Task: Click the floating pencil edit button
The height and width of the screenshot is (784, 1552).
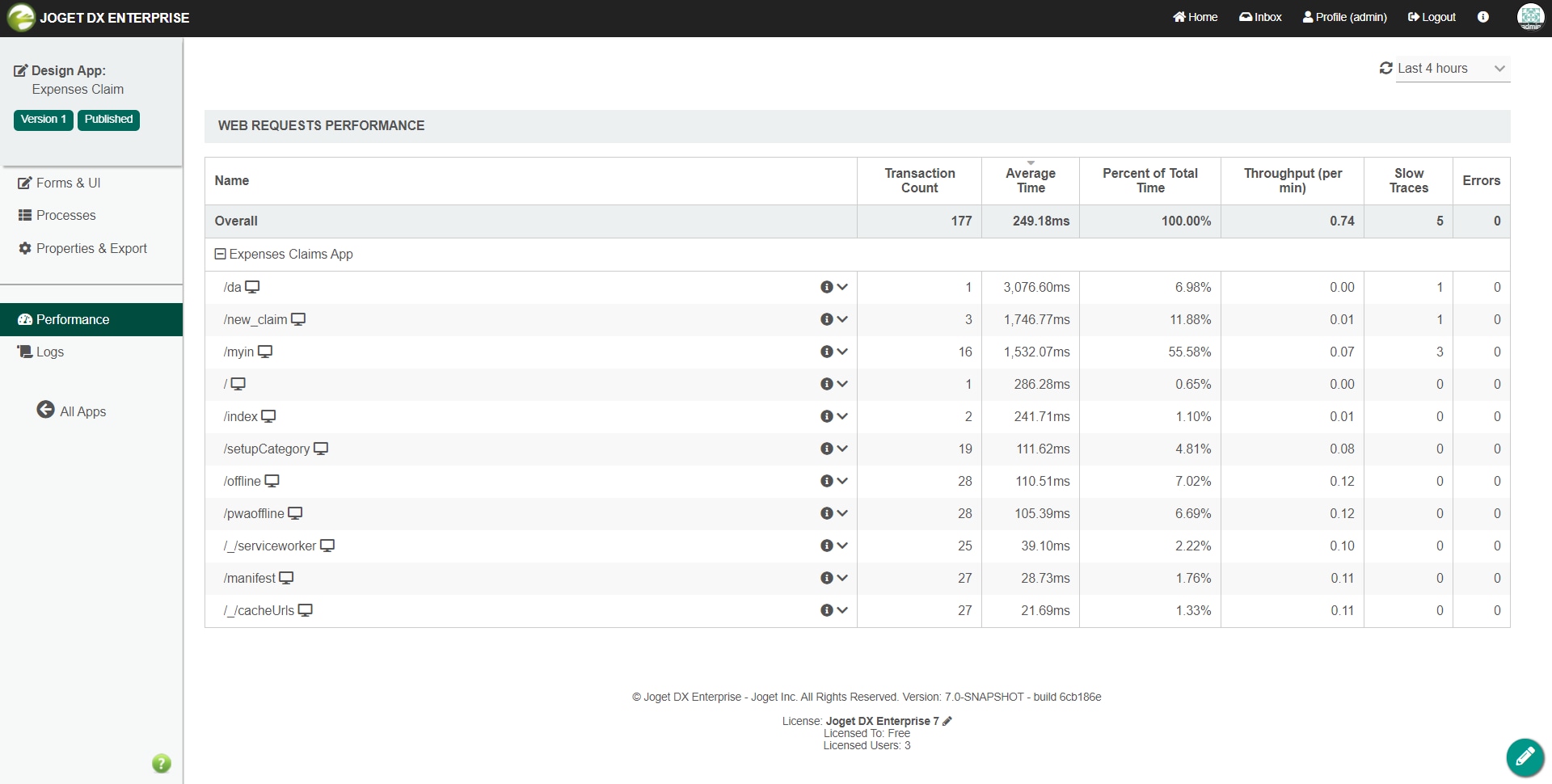Action: [1525, 757]
